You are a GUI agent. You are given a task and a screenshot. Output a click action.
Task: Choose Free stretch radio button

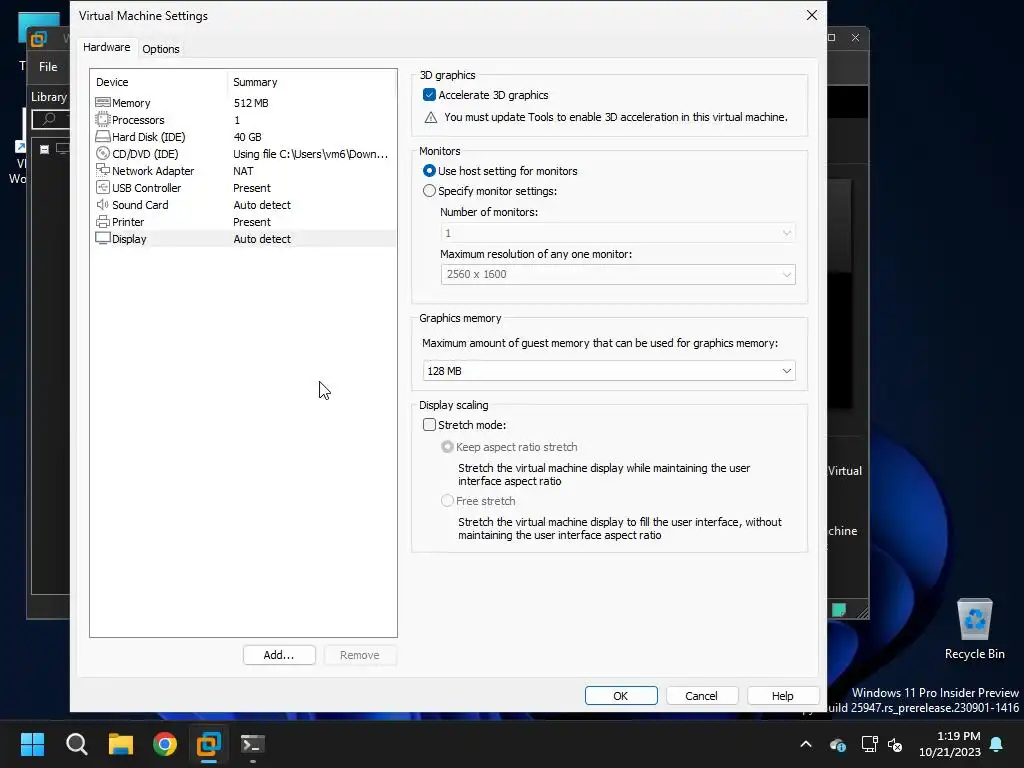point(447,501)
